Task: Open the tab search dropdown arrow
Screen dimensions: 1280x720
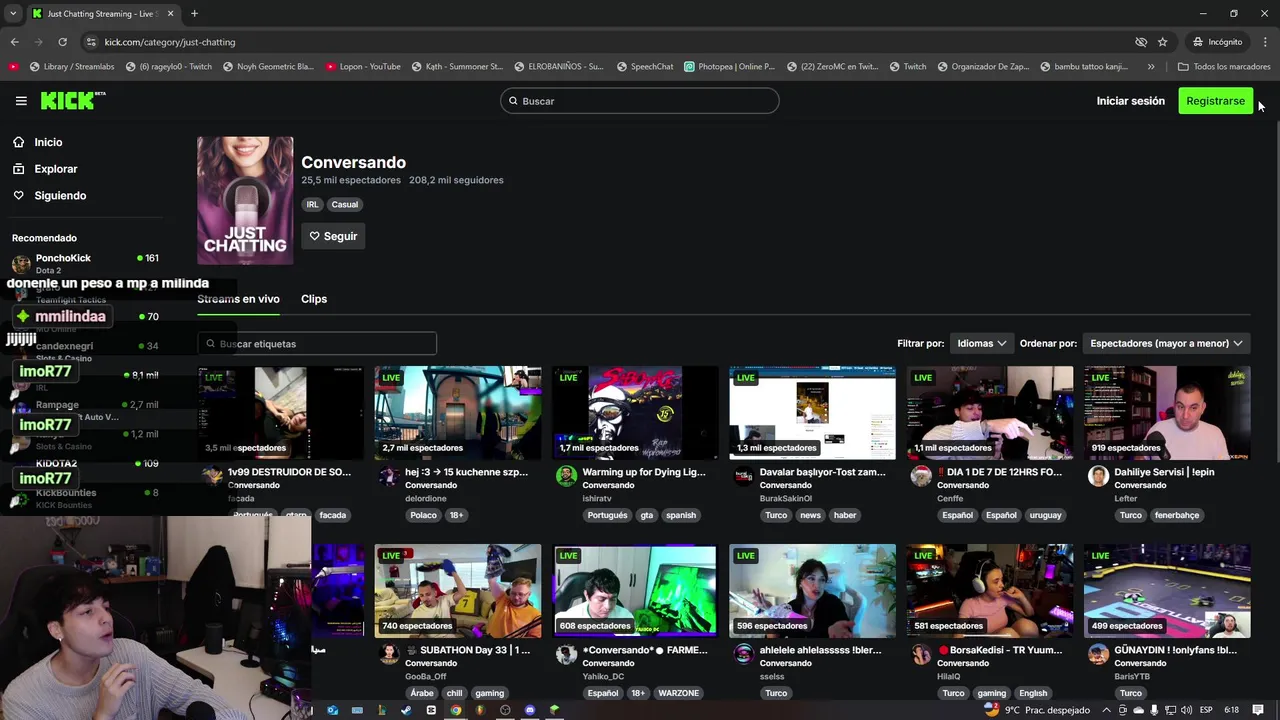Action: click(x=13, y=14)
